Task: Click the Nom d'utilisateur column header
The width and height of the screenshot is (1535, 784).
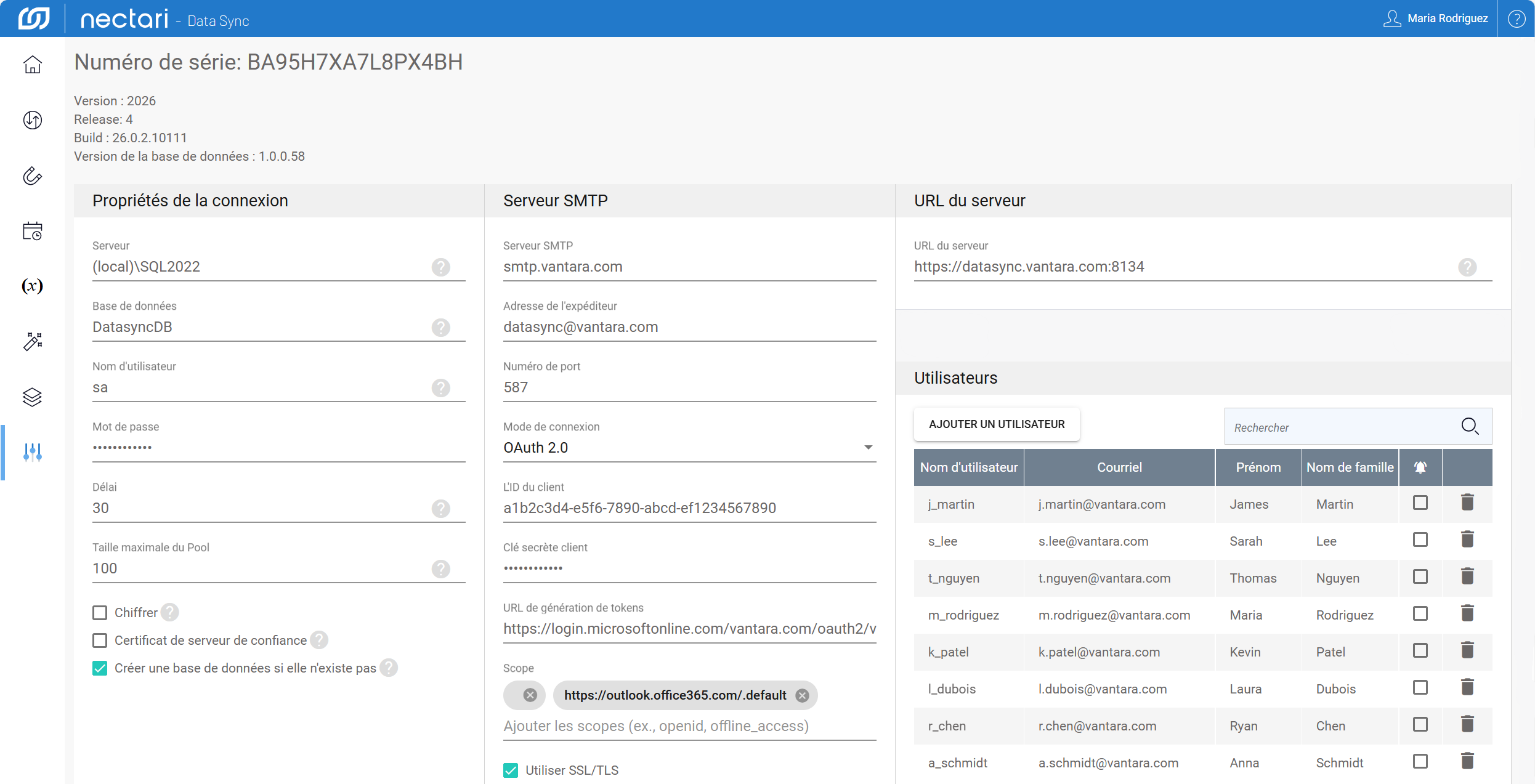Action: 968,467
